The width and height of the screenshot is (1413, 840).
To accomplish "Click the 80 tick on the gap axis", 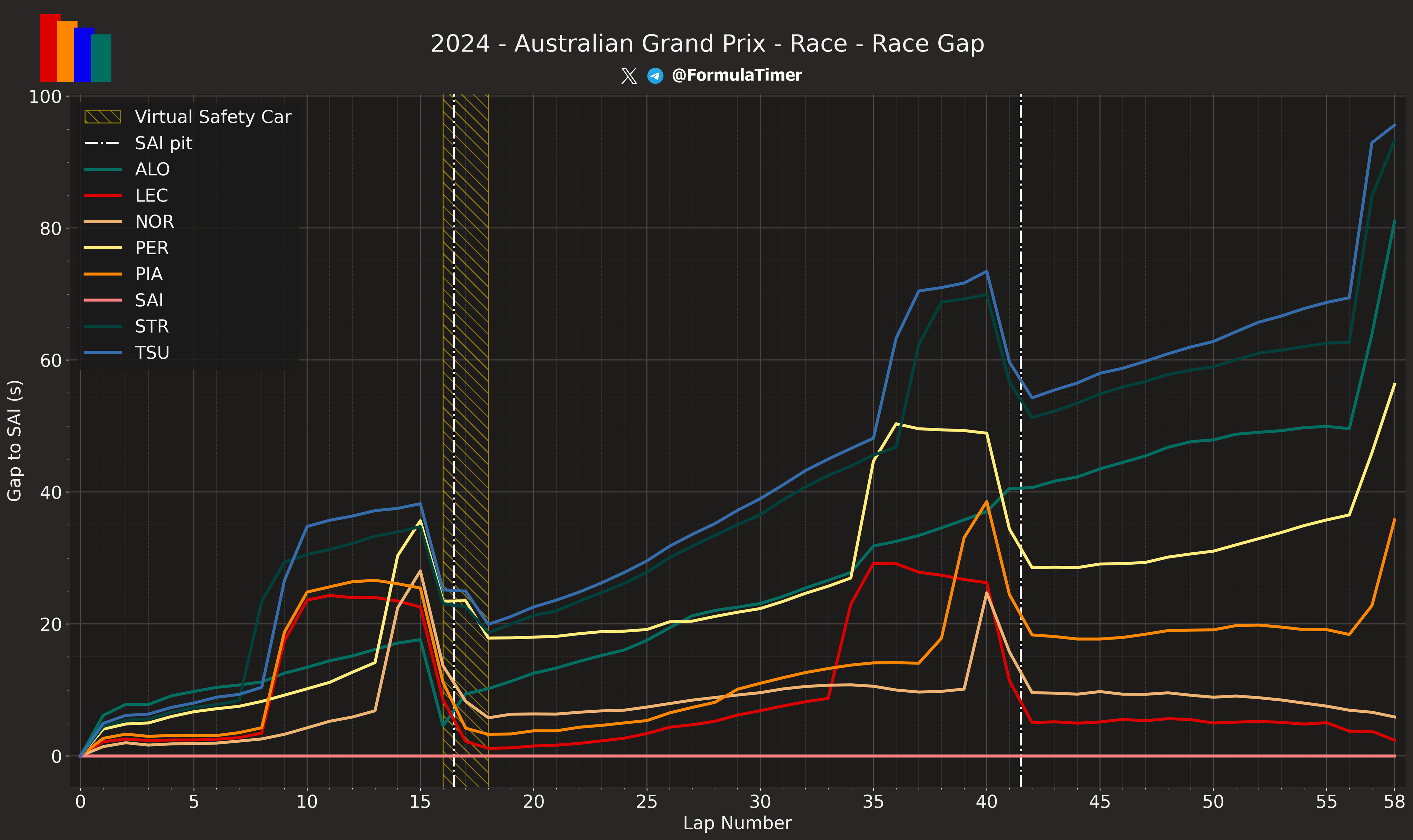I will (x=51, y=229).
